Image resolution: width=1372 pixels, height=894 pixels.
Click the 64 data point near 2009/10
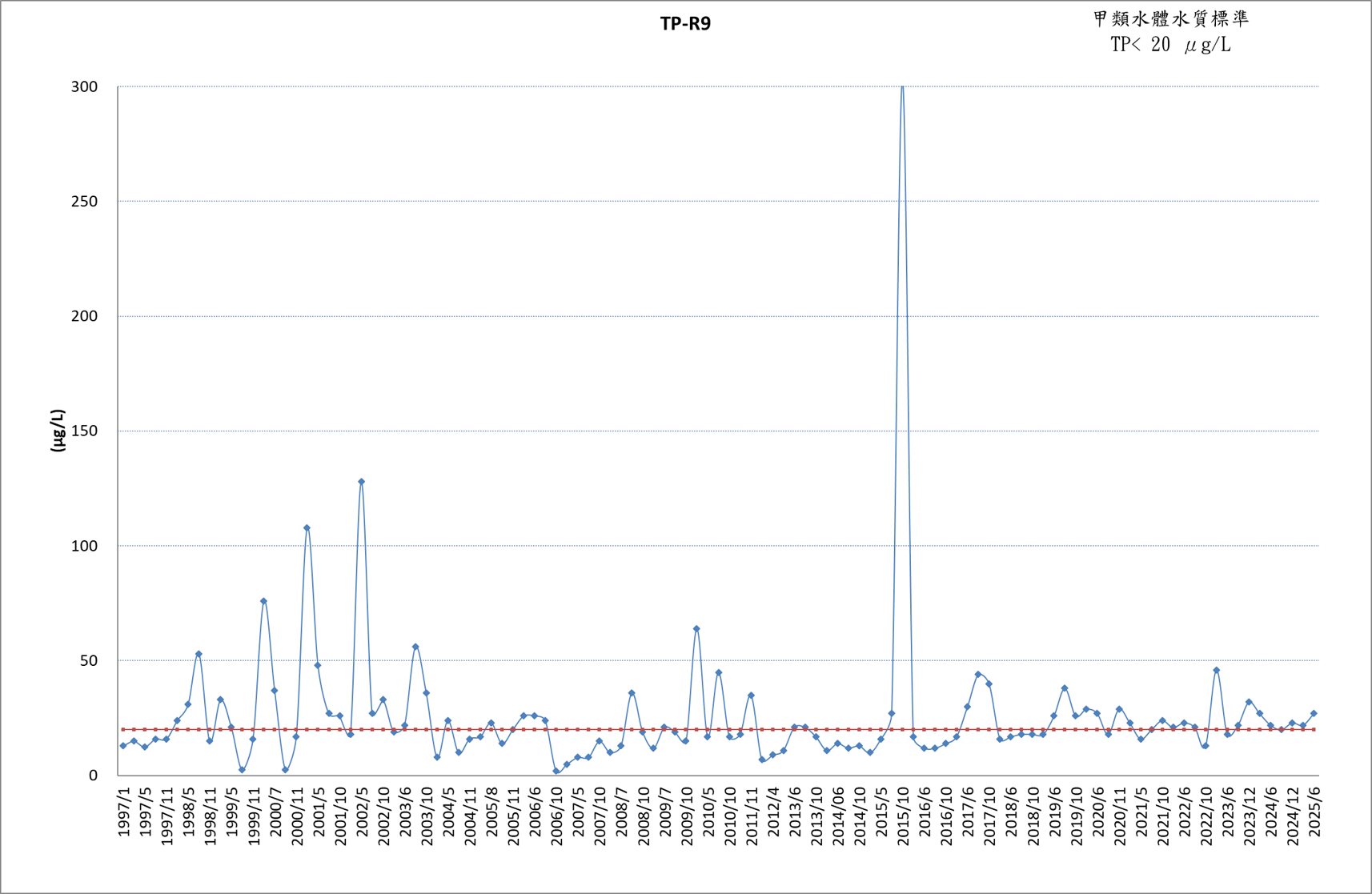(696, 629)
